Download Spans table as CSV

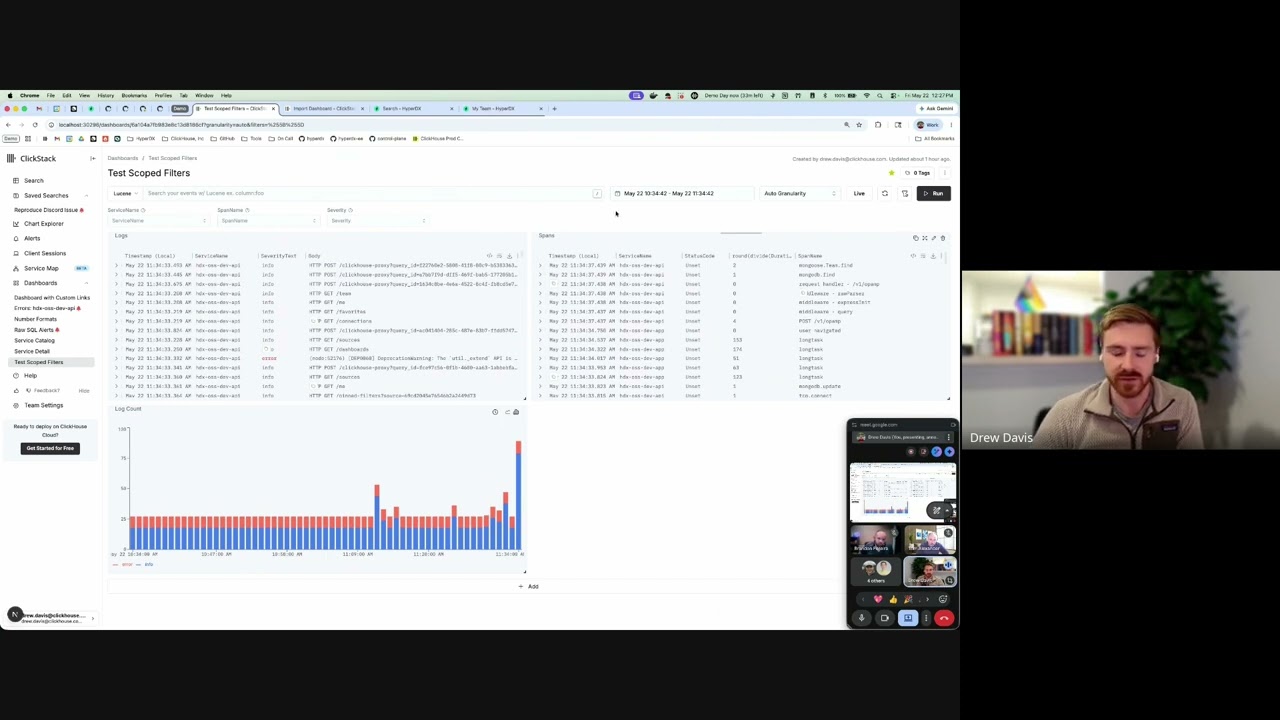click(932, 256)
